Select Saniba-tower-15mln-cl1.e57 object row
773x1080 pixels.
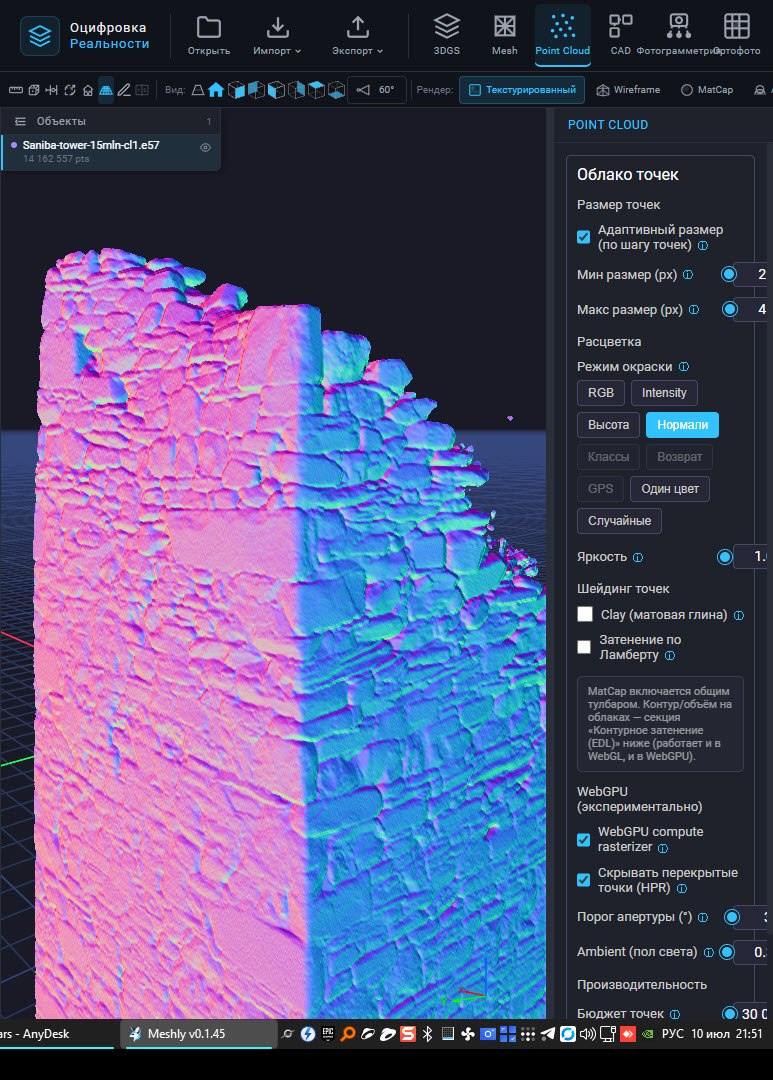click(x=111, y=152)
